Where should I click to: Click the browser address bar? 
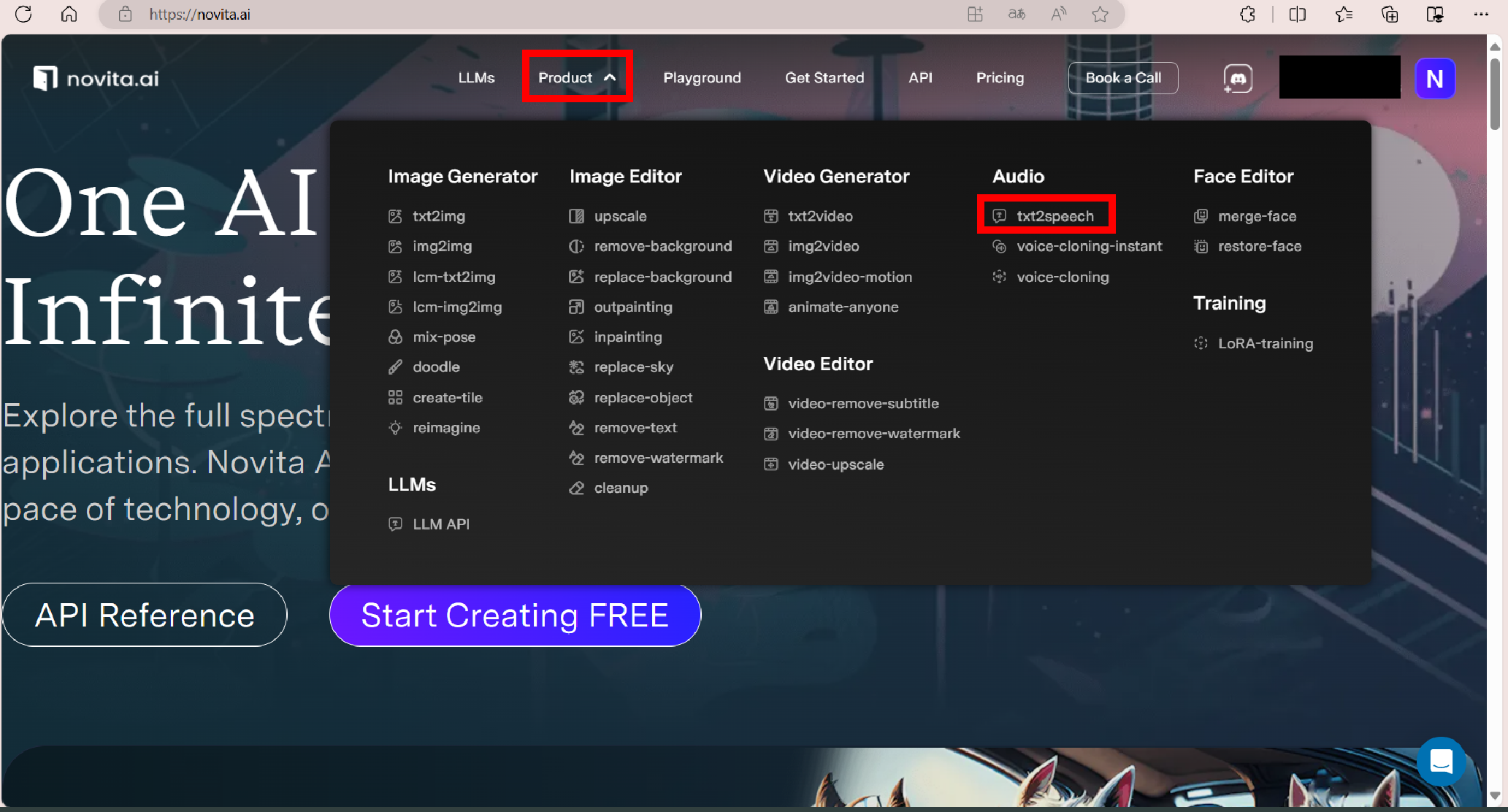(511, 14)
